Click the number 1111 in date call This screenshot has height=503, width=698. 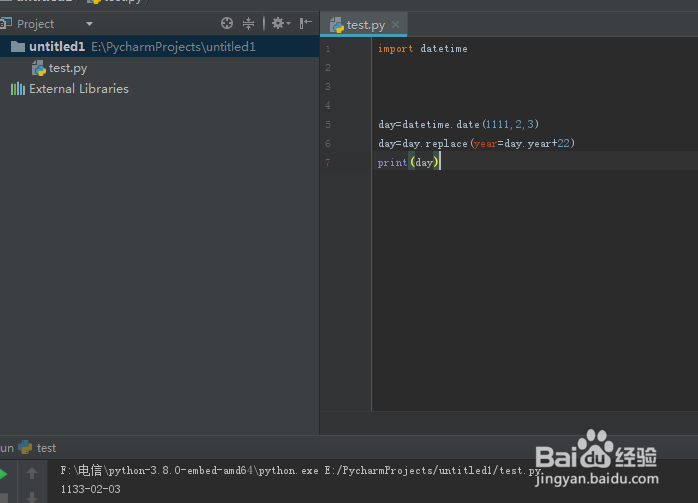pos(497,124)
